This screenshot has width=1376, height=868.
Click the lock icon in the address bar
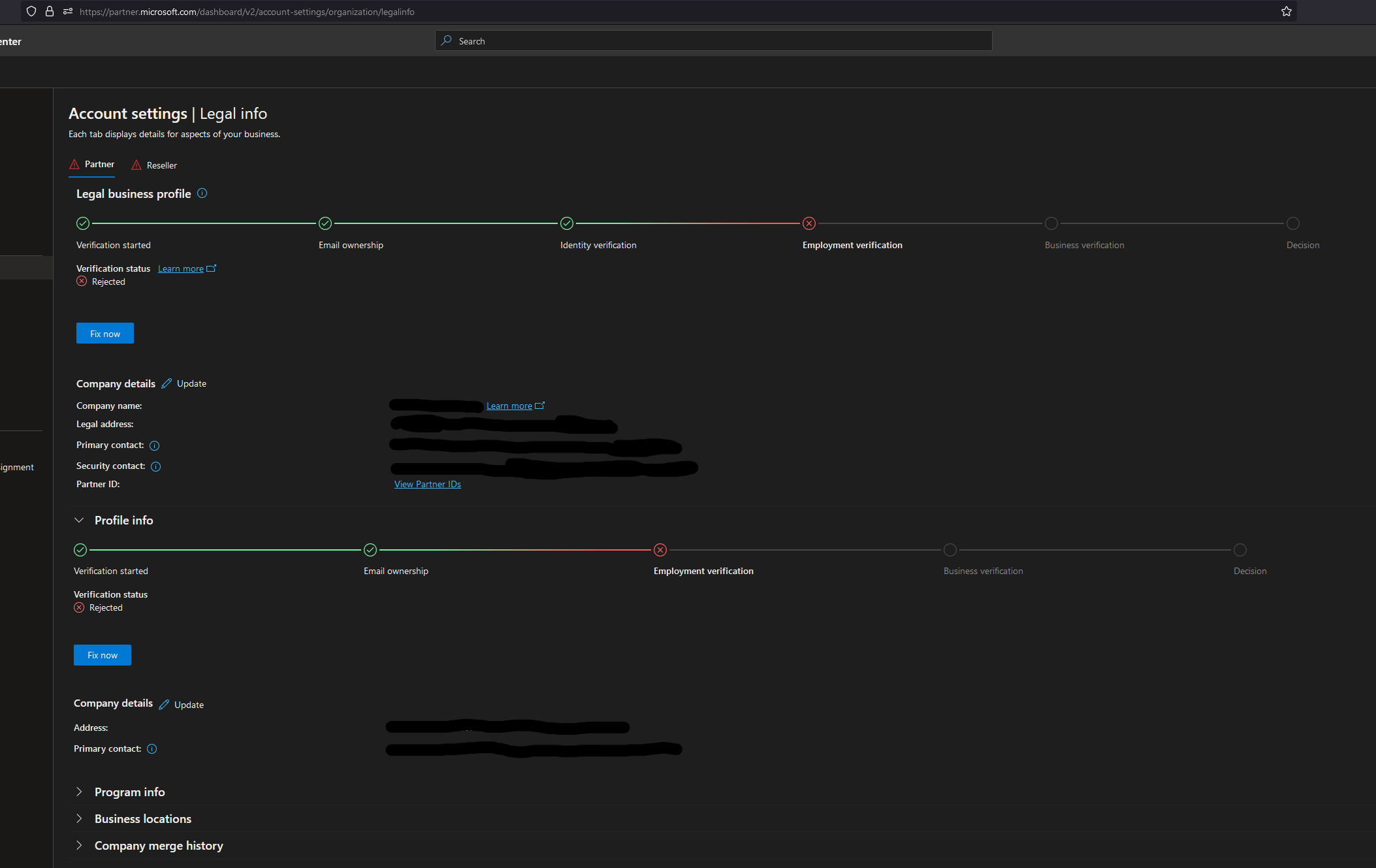(x=50, y=11)
